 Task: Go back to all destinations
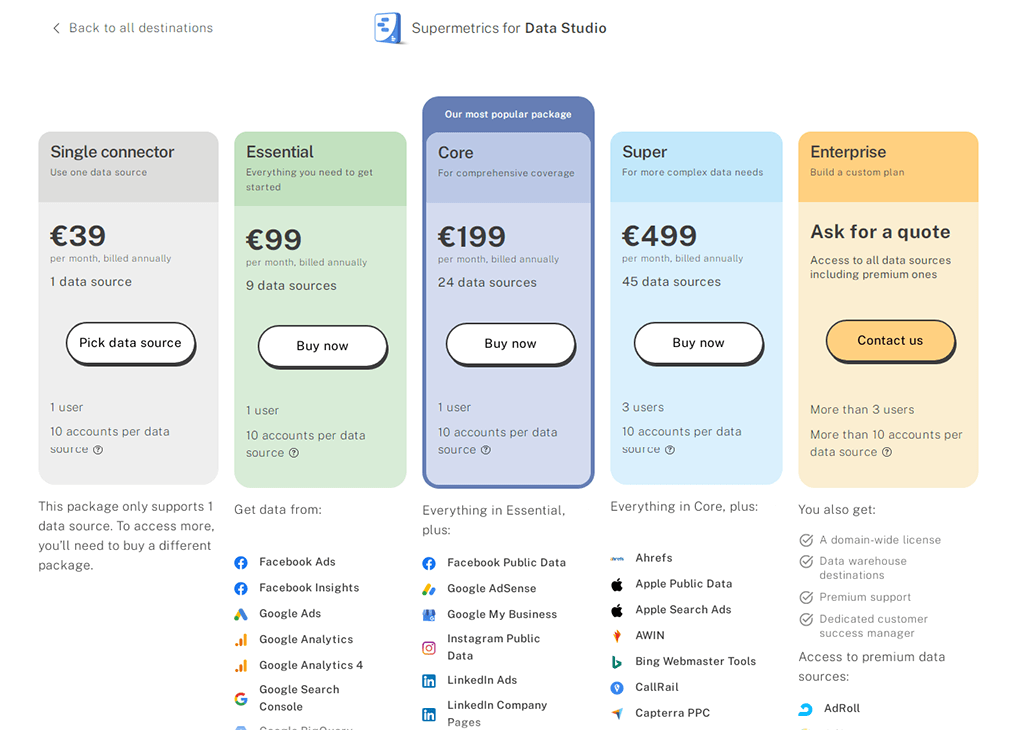coord(132,28)
